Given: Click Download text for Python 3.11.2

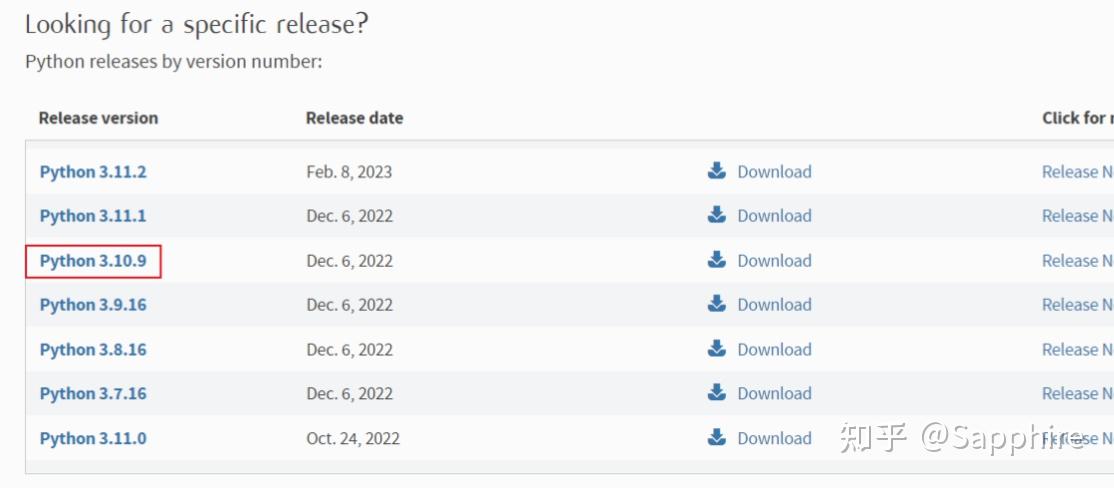Looking at the screenshot, I should click(x=774, y=172).
